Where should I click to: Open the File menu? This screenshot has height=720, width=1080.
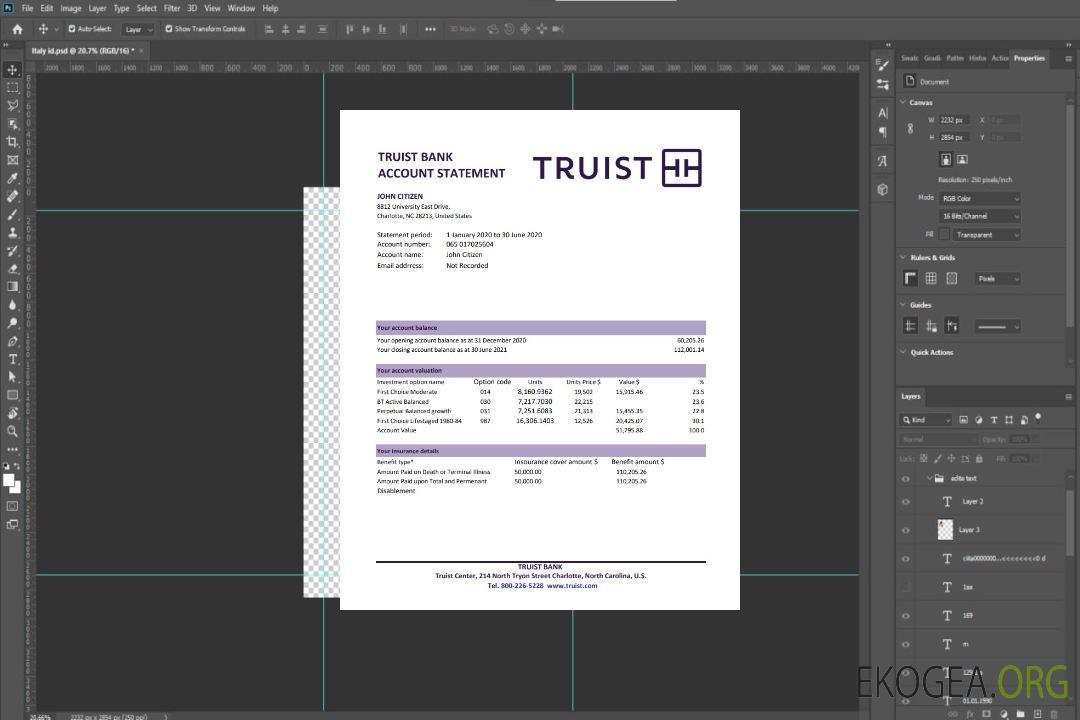point(28,8)
